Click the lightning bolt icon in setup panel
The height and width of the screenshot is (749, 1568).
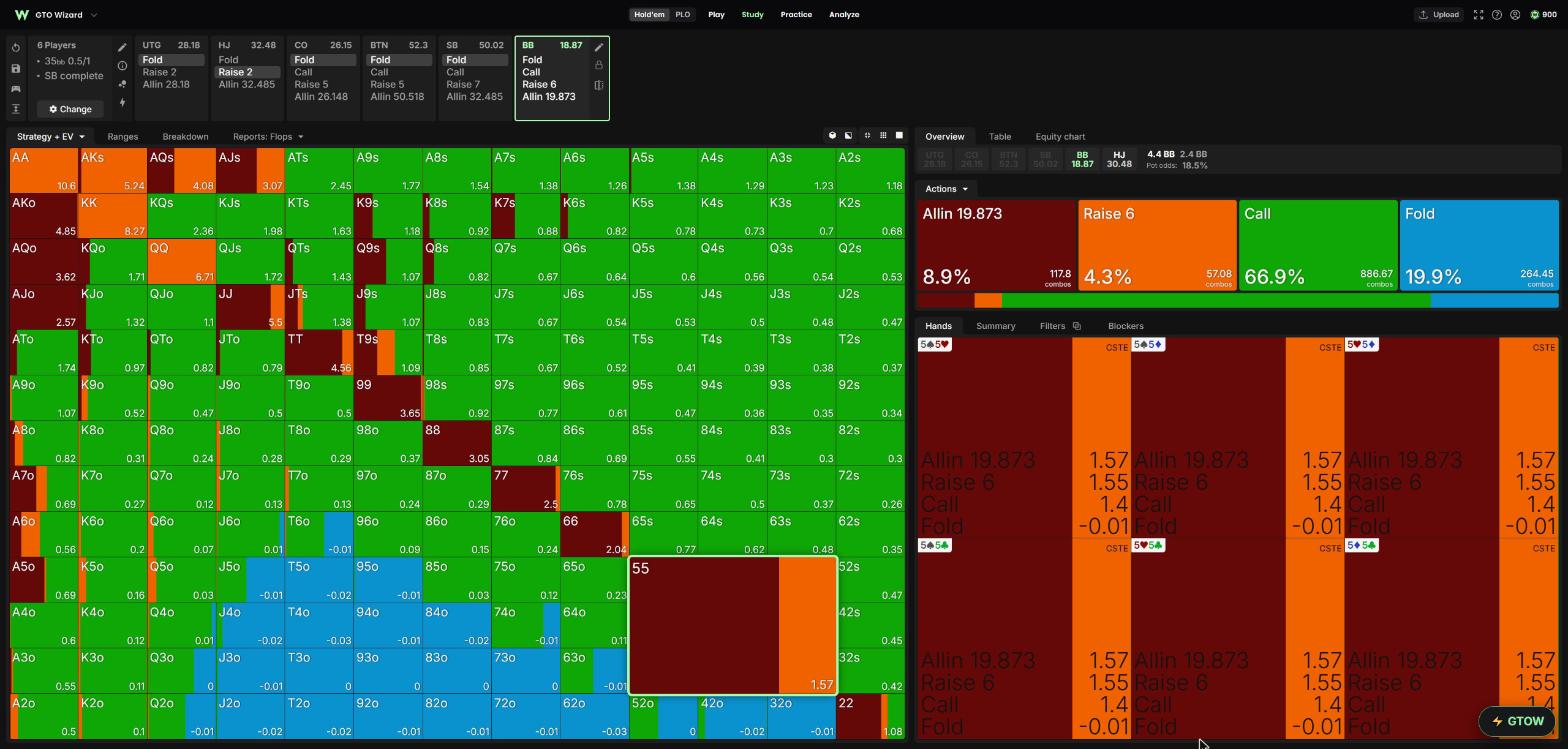tap(122, 103)
